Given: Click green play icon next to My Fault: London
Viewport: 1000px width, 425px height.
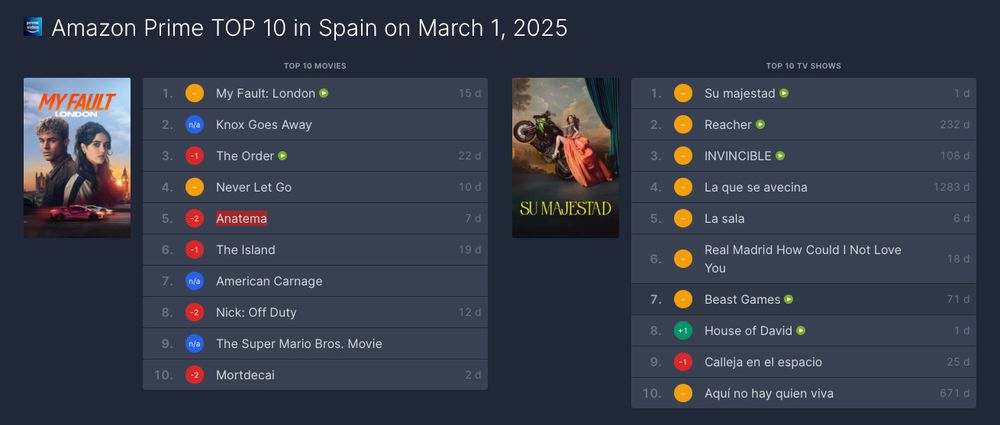Looking at the screenshot, I should click(x=324, y=93).
